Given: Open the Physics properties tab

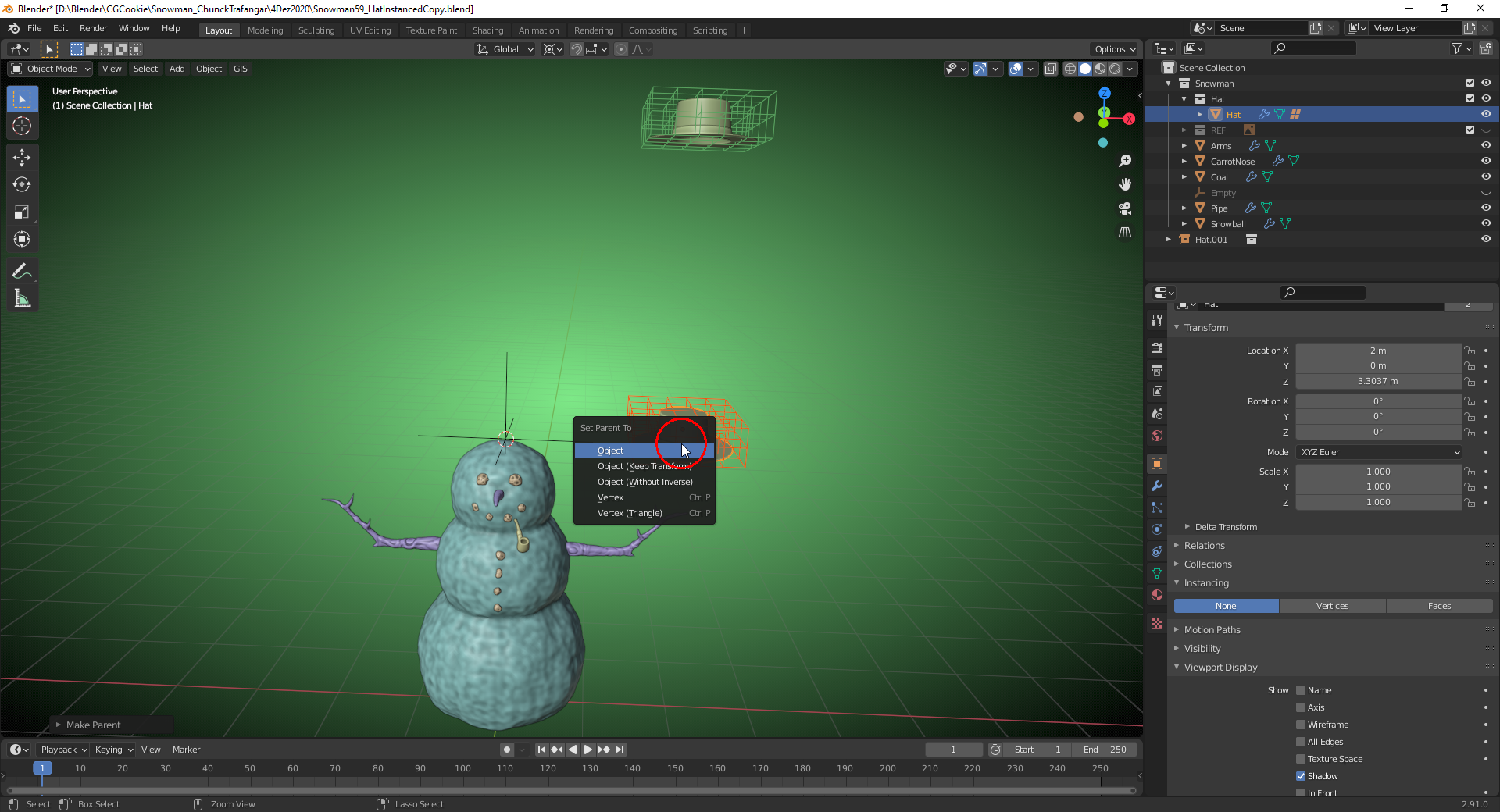Looking at the screenshot, I should 1157,529.
